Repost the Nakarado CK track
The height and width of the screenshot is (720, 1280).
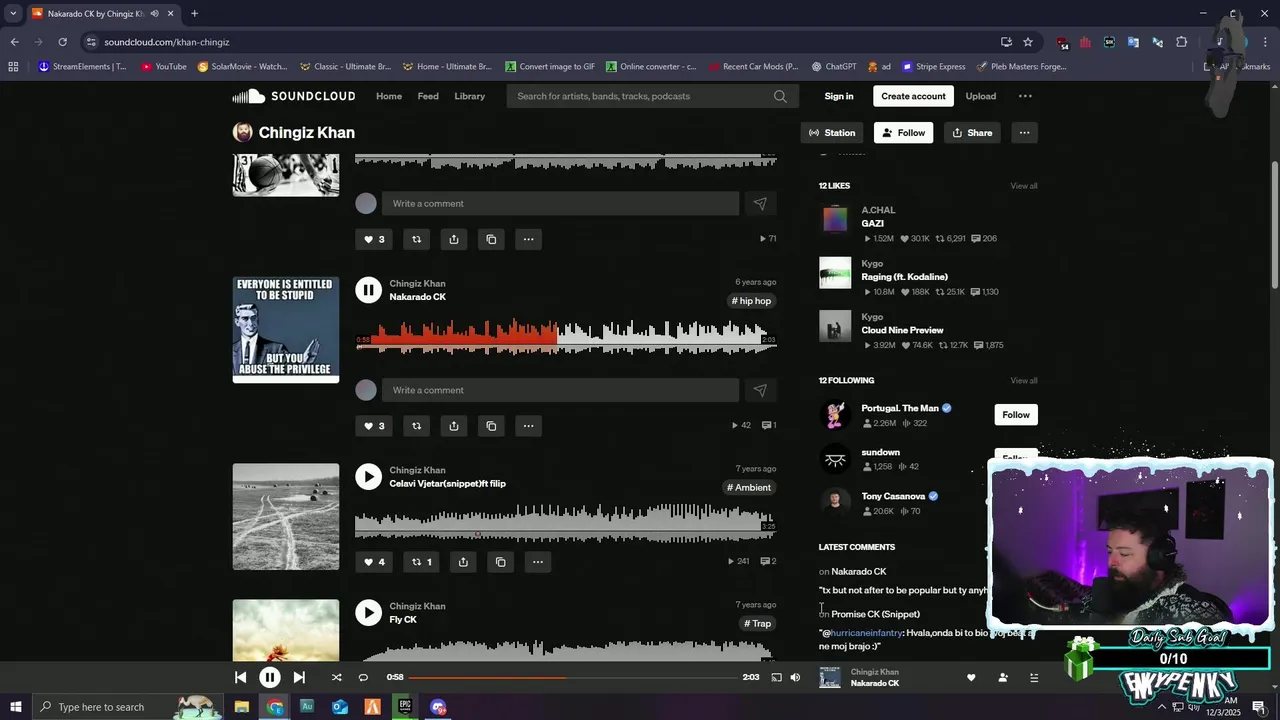click(416, 426)
